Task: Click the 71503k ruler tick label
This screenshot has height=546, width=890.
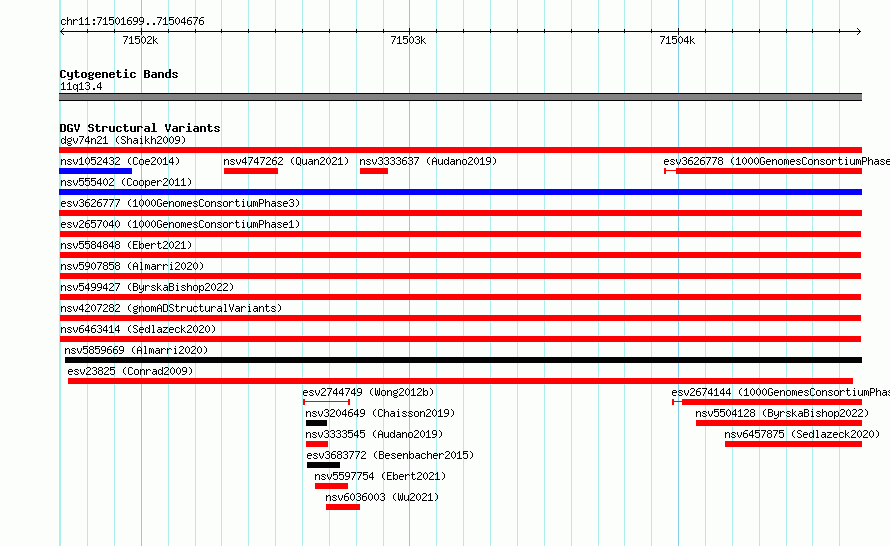Action: tap(408, 40)
